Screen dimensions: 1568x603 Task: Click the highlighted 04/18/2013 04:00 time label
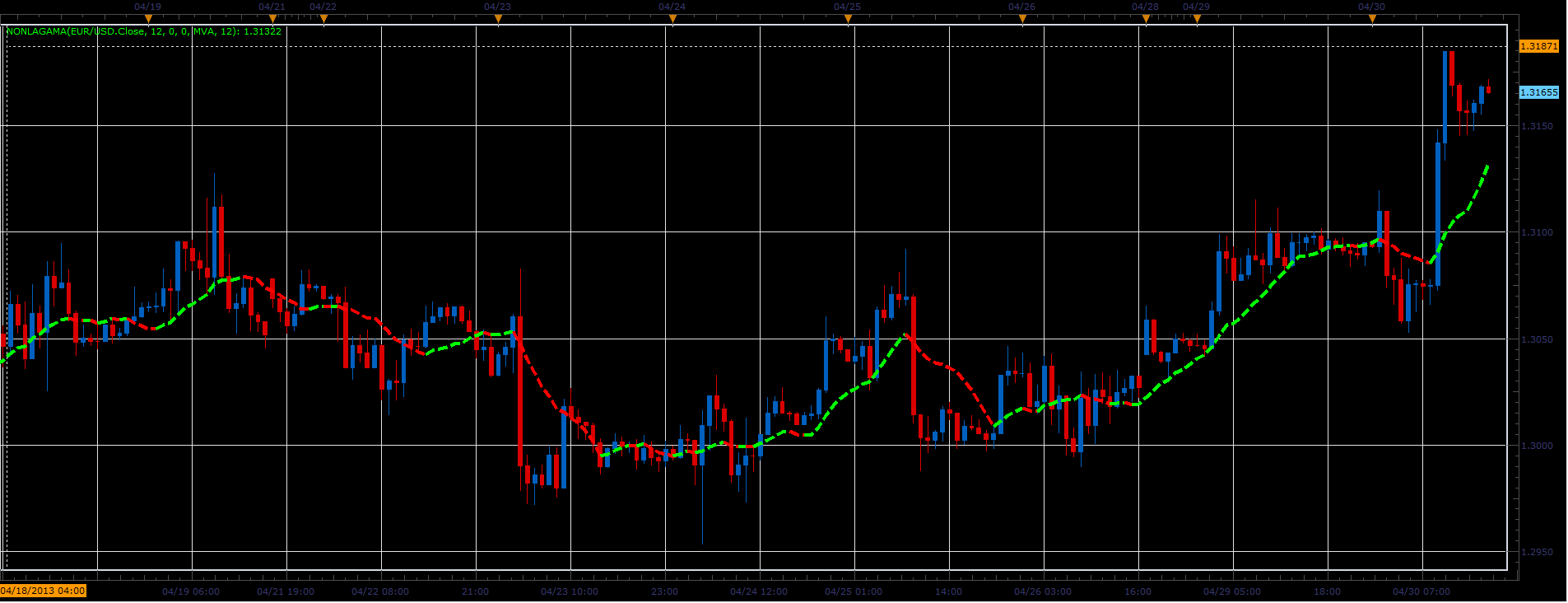(x=43, y=591)
